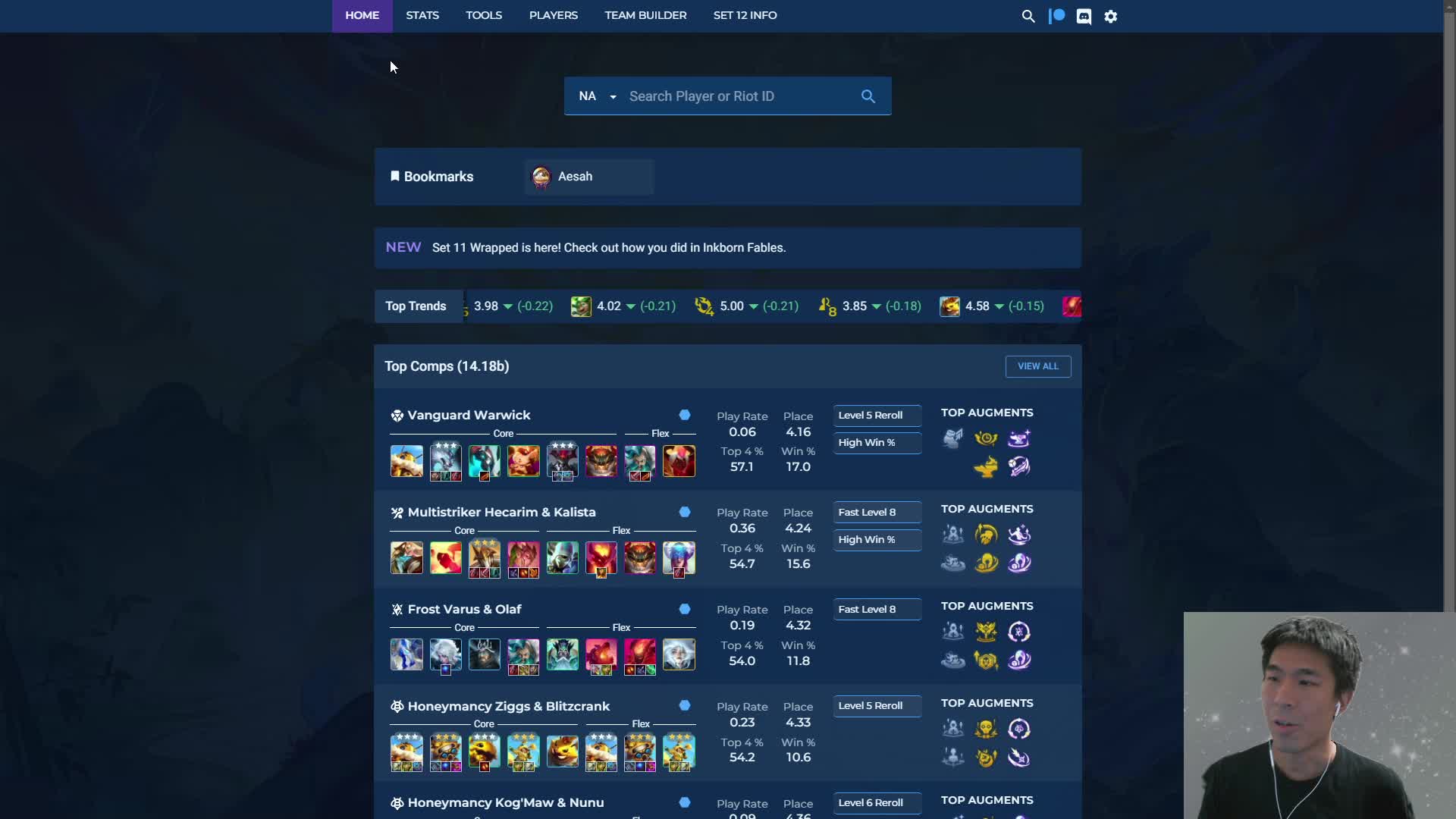Open the TOOLS menu

click(x=484, y=15)
